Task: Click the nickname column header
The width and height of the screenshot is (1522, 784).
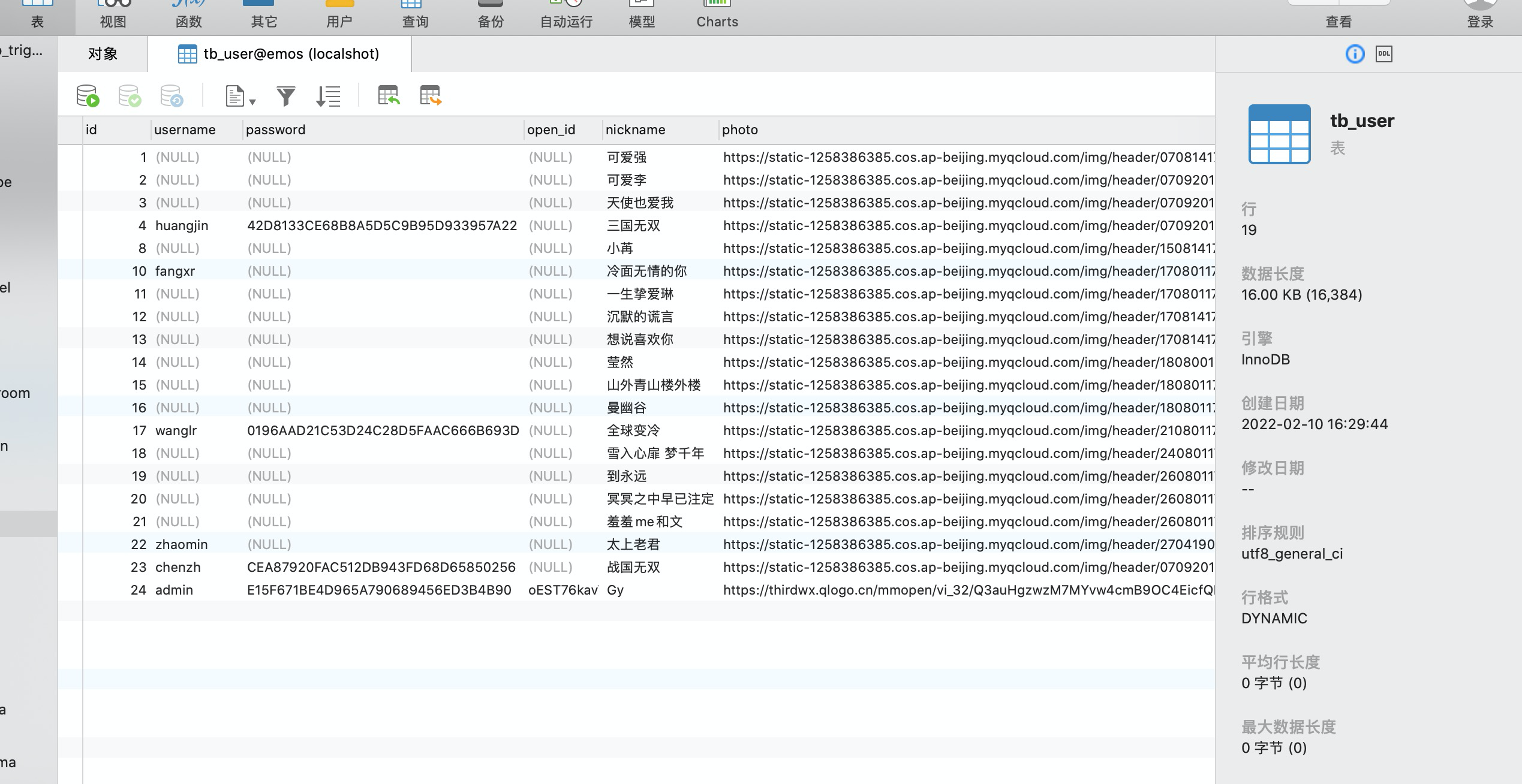Action: (660, 130)
